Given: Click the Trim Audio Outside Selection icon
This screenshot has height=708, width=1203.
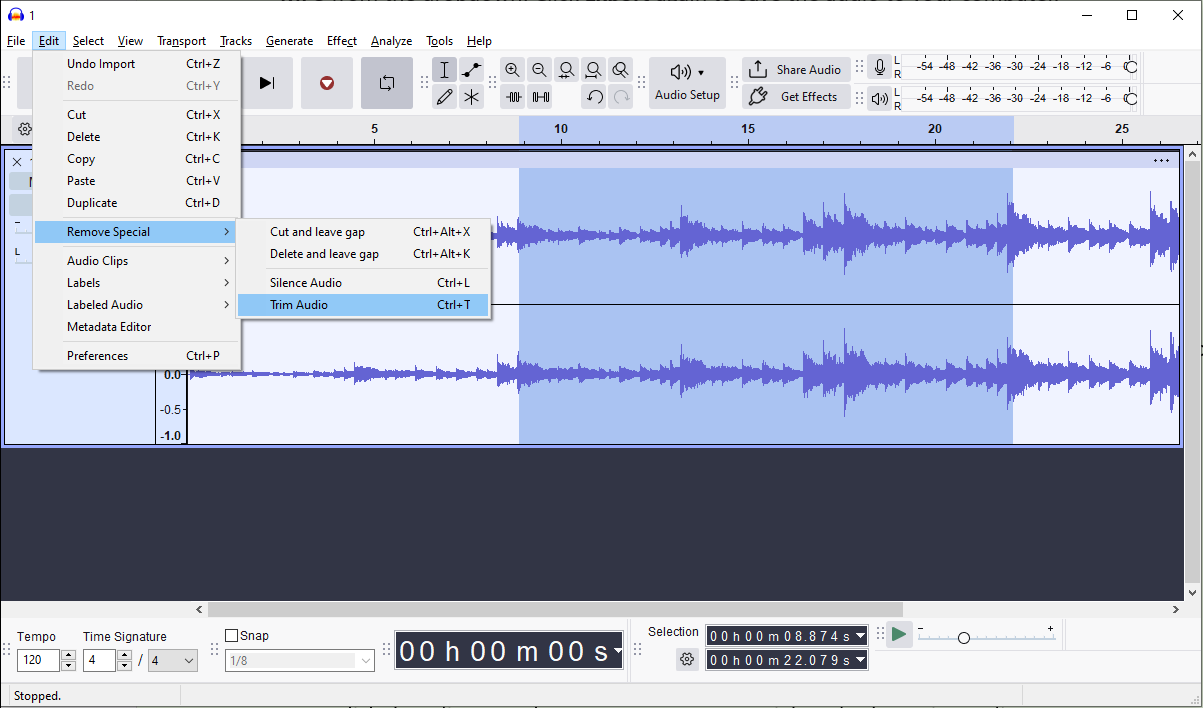Looking at the screenshot, I should 514,96.
